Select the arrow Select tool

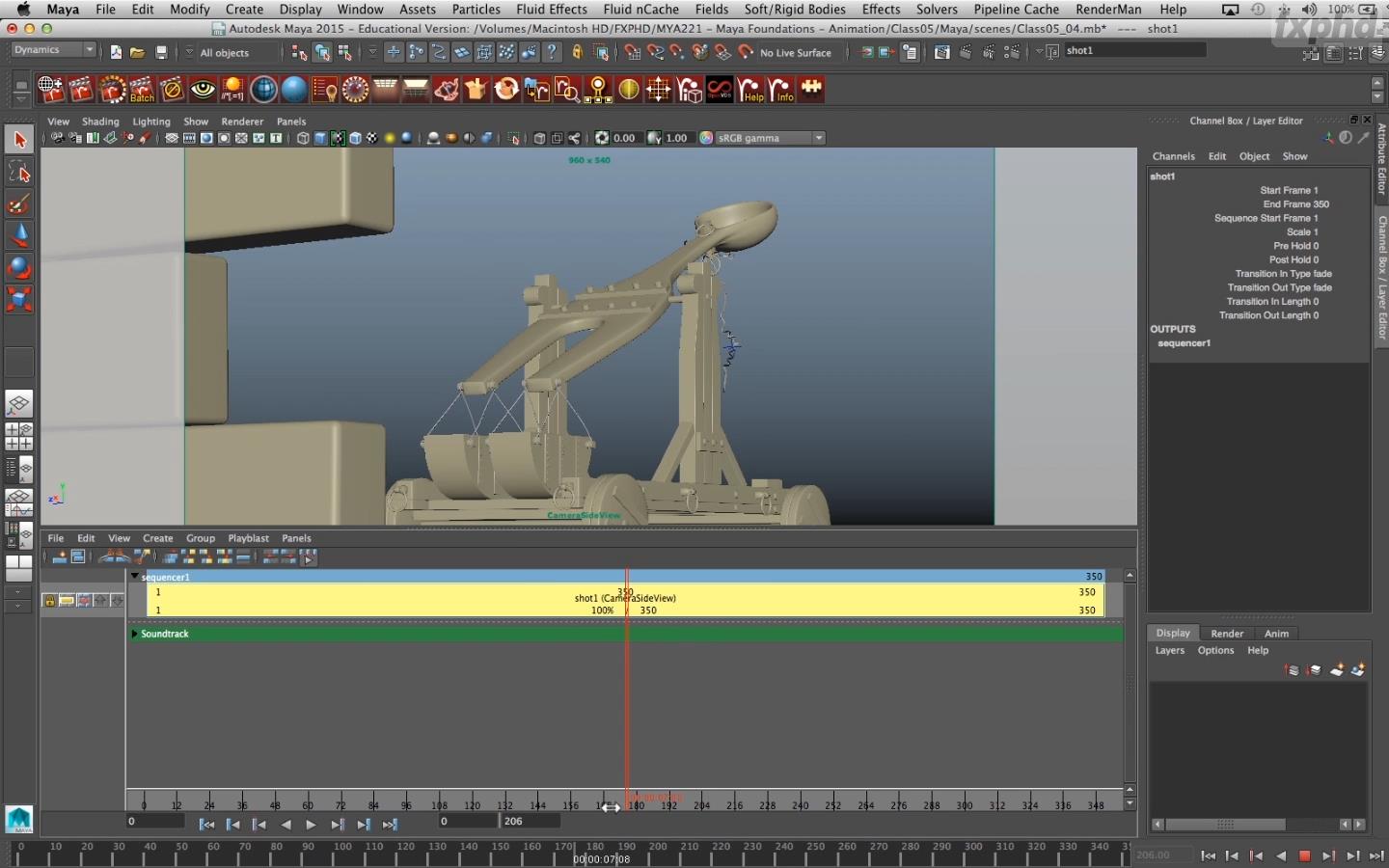click(19, 141)
